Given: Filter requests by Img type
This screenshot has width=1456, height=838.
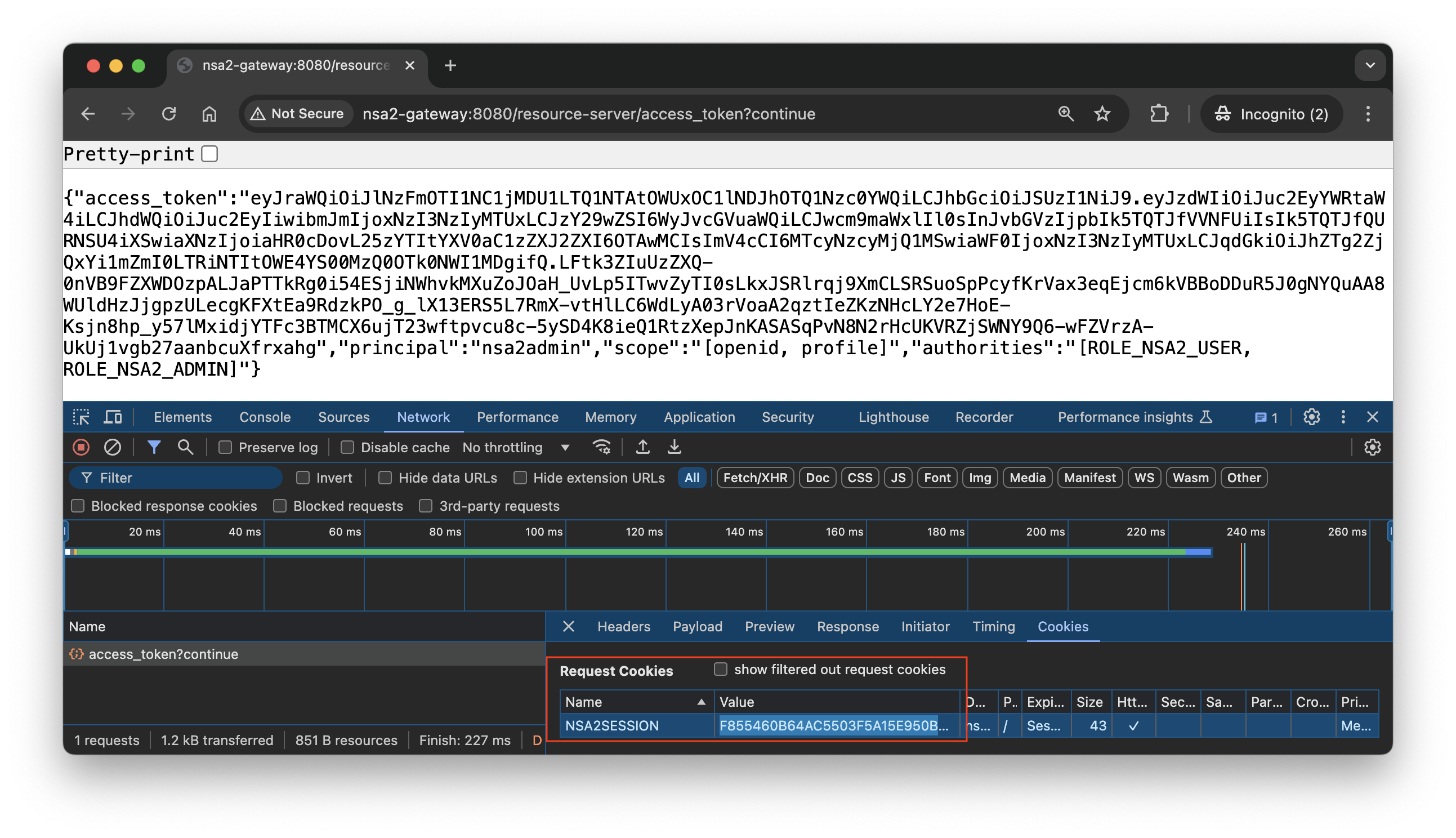Looking at the screenshot, I should [x=979, y=478].
